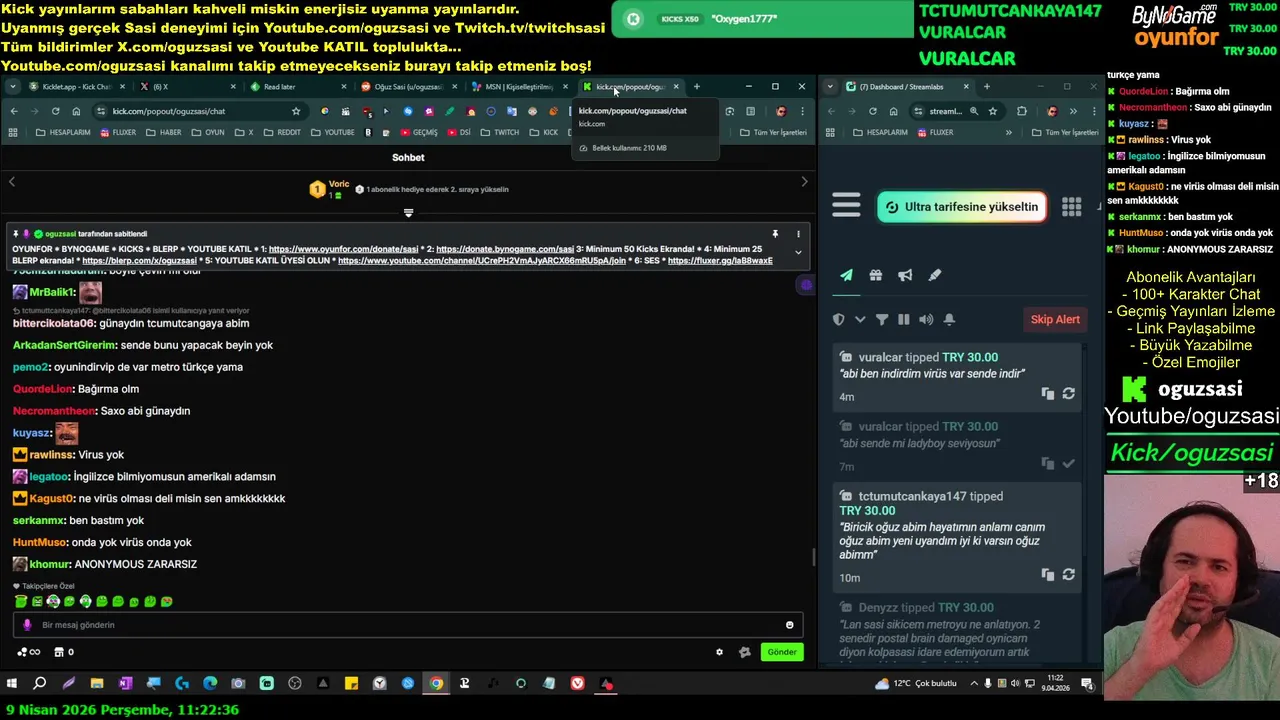1280x720 pixels.
Task: Go to next leaderboard item arrow
Action: (x=804, y=181)
